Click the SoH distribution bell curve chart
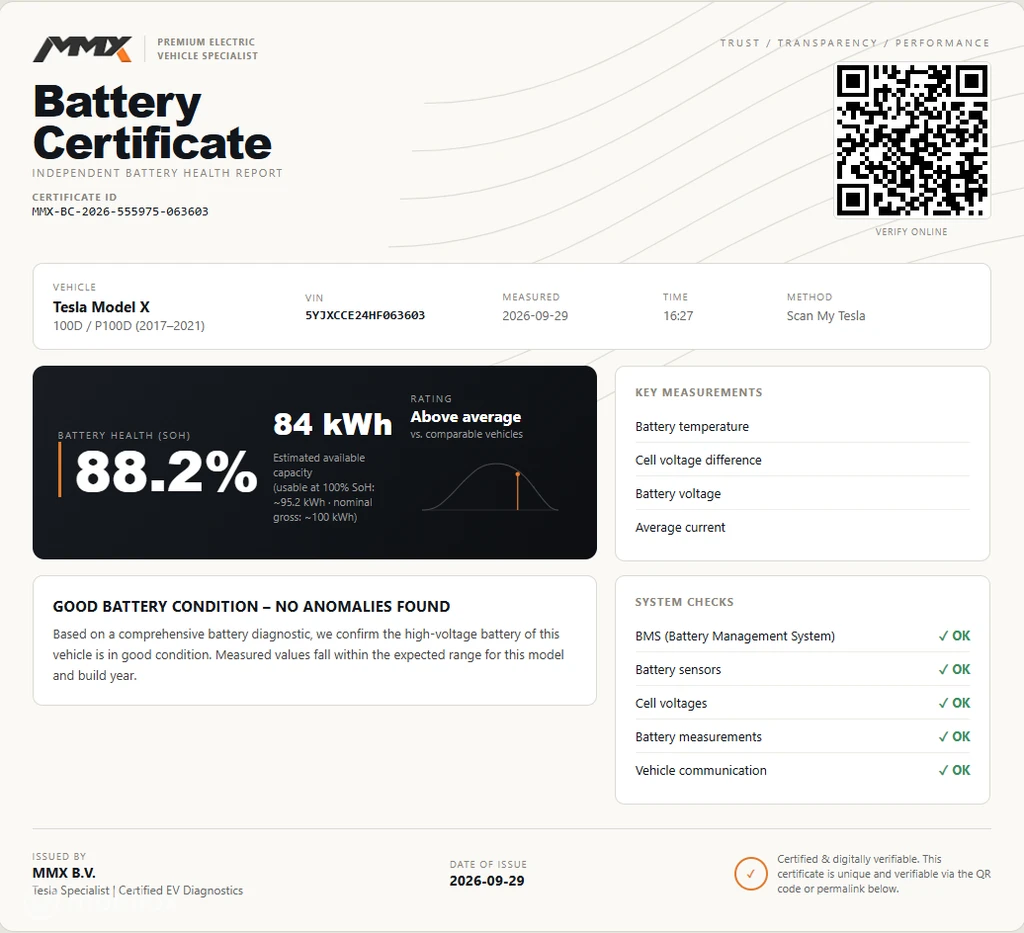 (x=490, y=486)
